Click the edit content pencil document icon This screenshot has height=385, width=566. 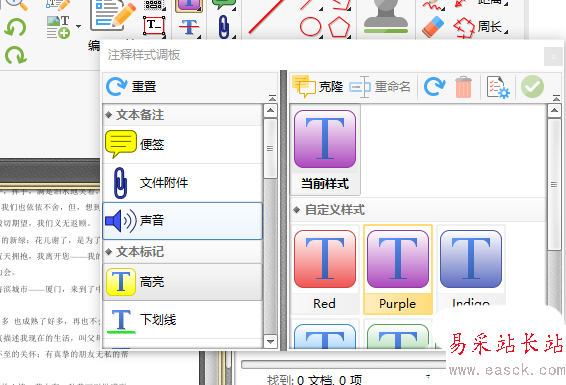[x=113, y=16]
